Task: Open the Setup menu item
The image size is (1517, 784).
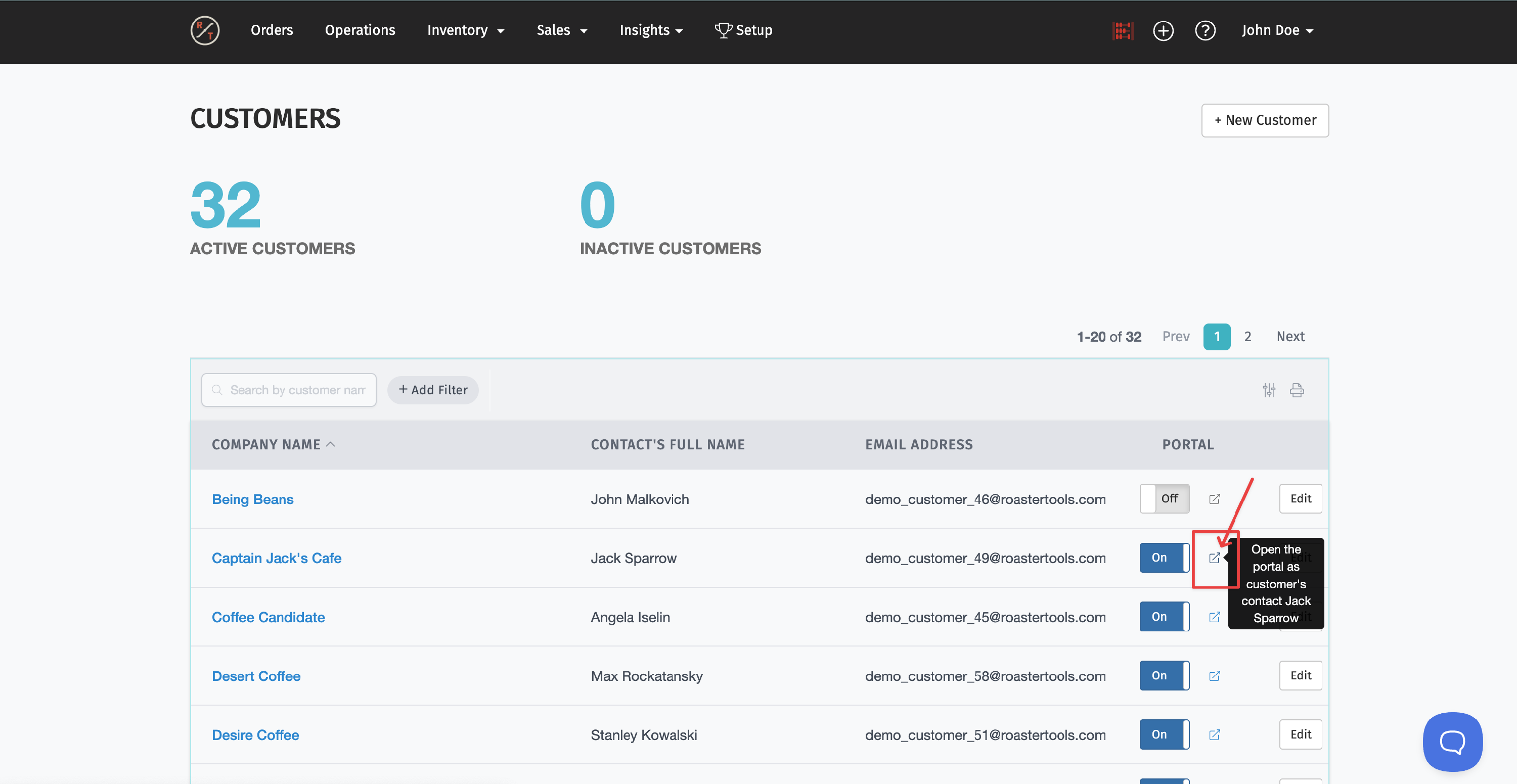Action: [x=743, y=31]
